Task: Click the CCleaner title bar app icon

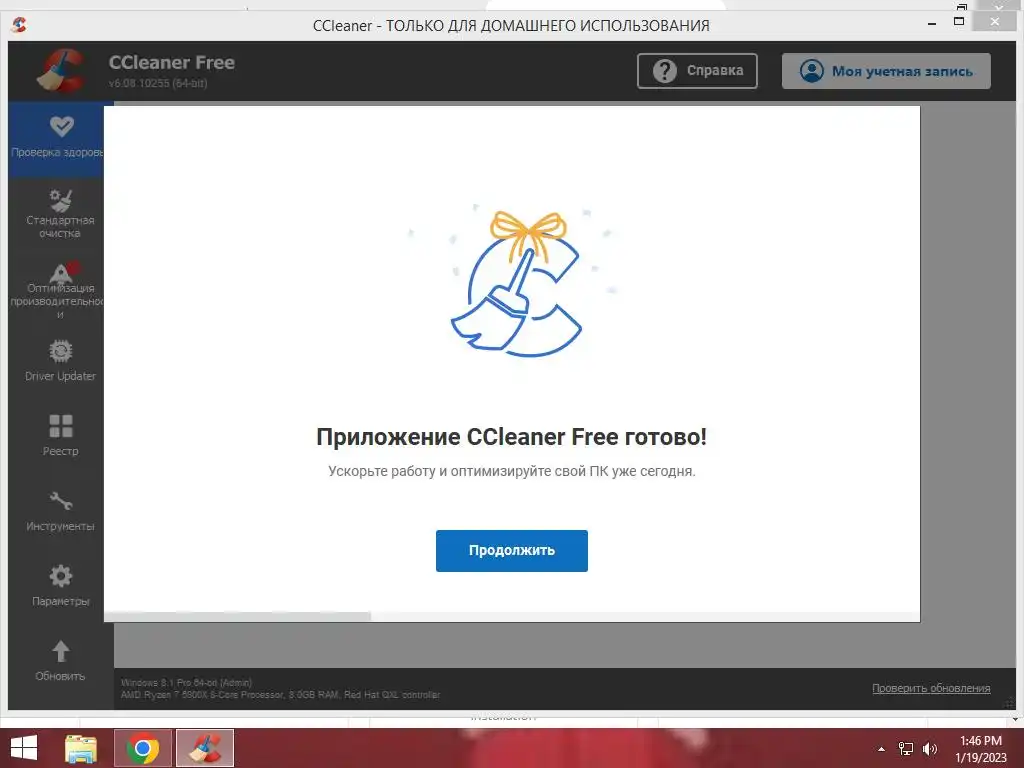Action: pyautogui.click(x=19, y=25)
